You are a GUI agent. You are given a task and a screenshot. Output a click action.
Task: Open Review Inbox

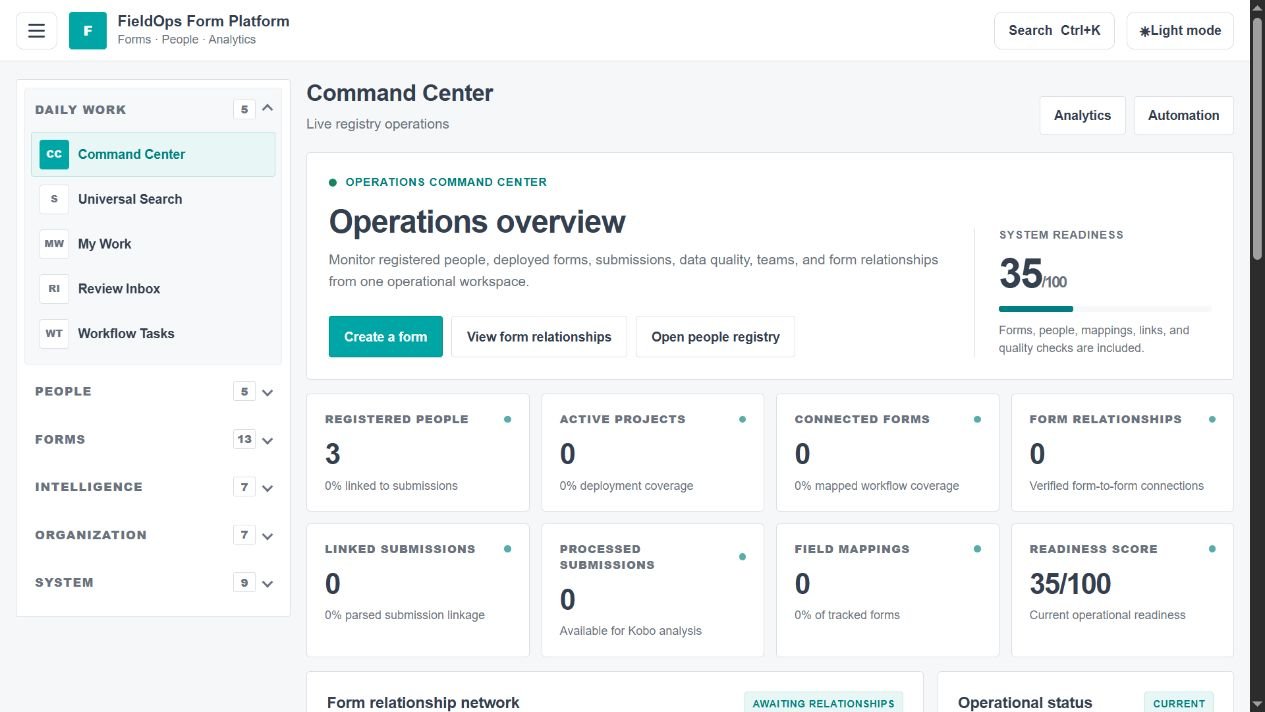click(x=153, y=289)
